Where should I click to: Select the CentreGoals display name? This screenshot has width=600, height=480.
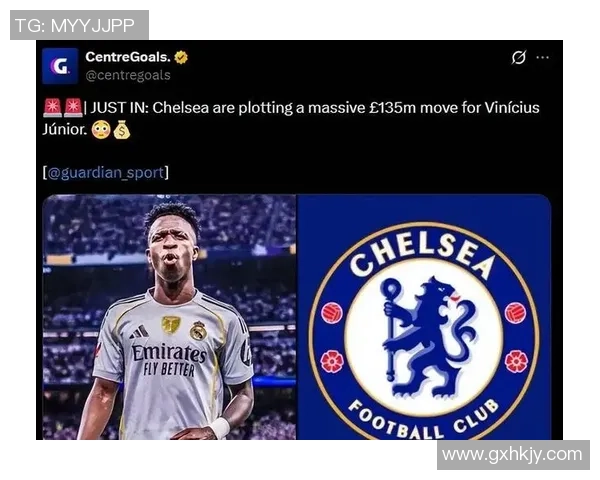click(x=128, y=57)
